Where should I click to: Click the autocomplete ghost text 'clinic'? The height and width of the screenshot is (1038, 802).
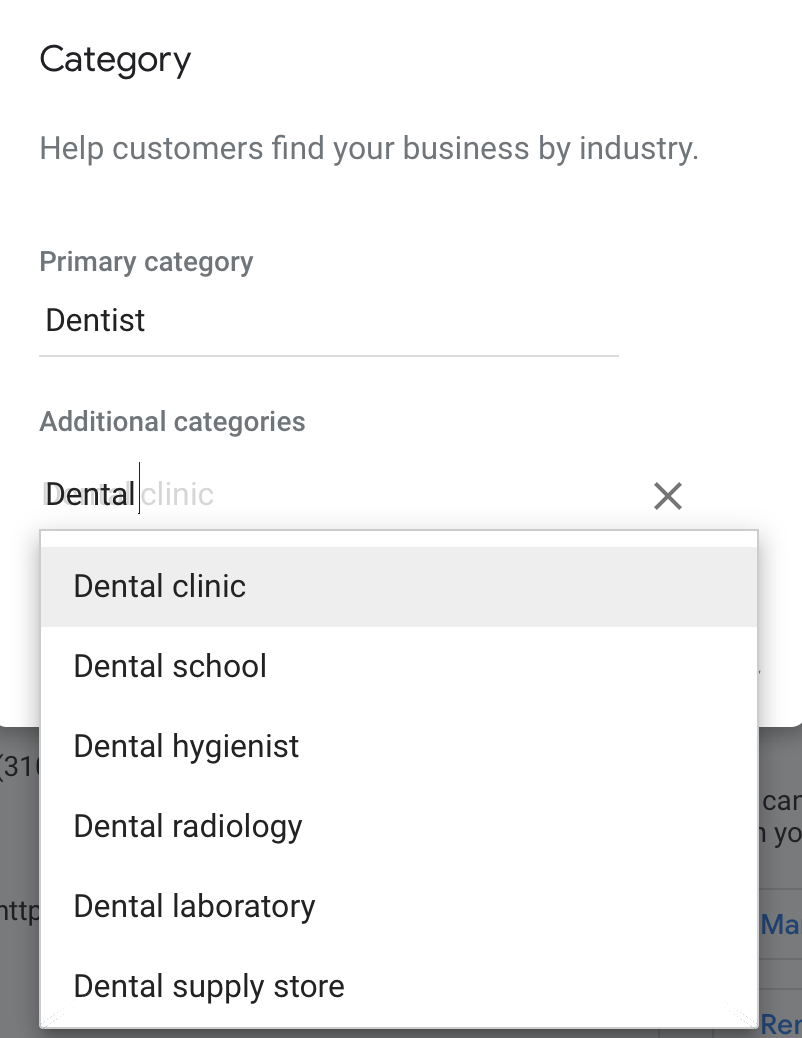[179, 493]
